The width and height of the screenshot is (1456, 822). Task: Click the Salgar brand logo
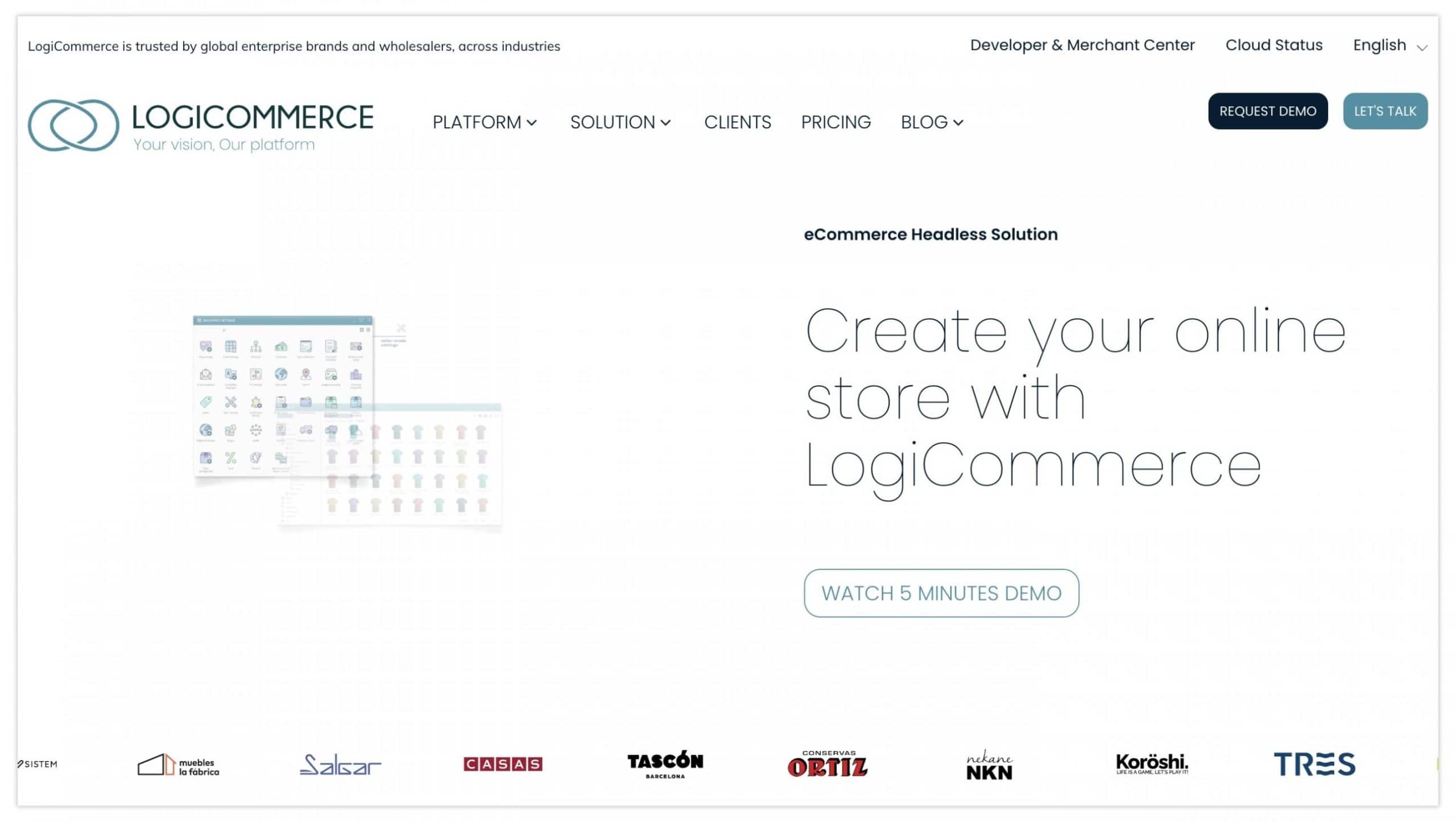[x=340, y=765]
